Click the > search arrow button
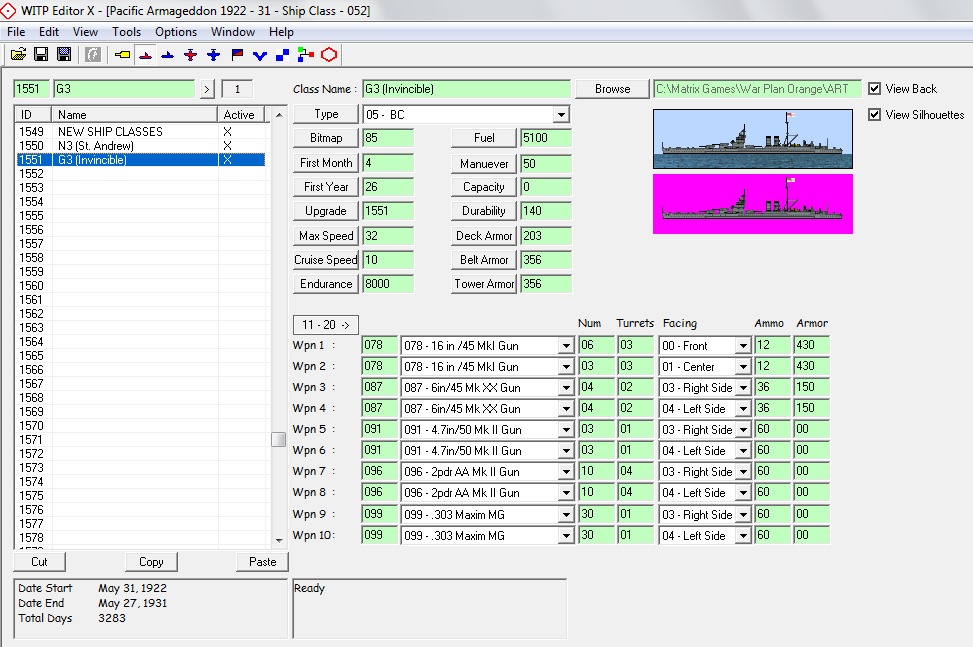The image size is (973, 647). click(x=207, y=89)
